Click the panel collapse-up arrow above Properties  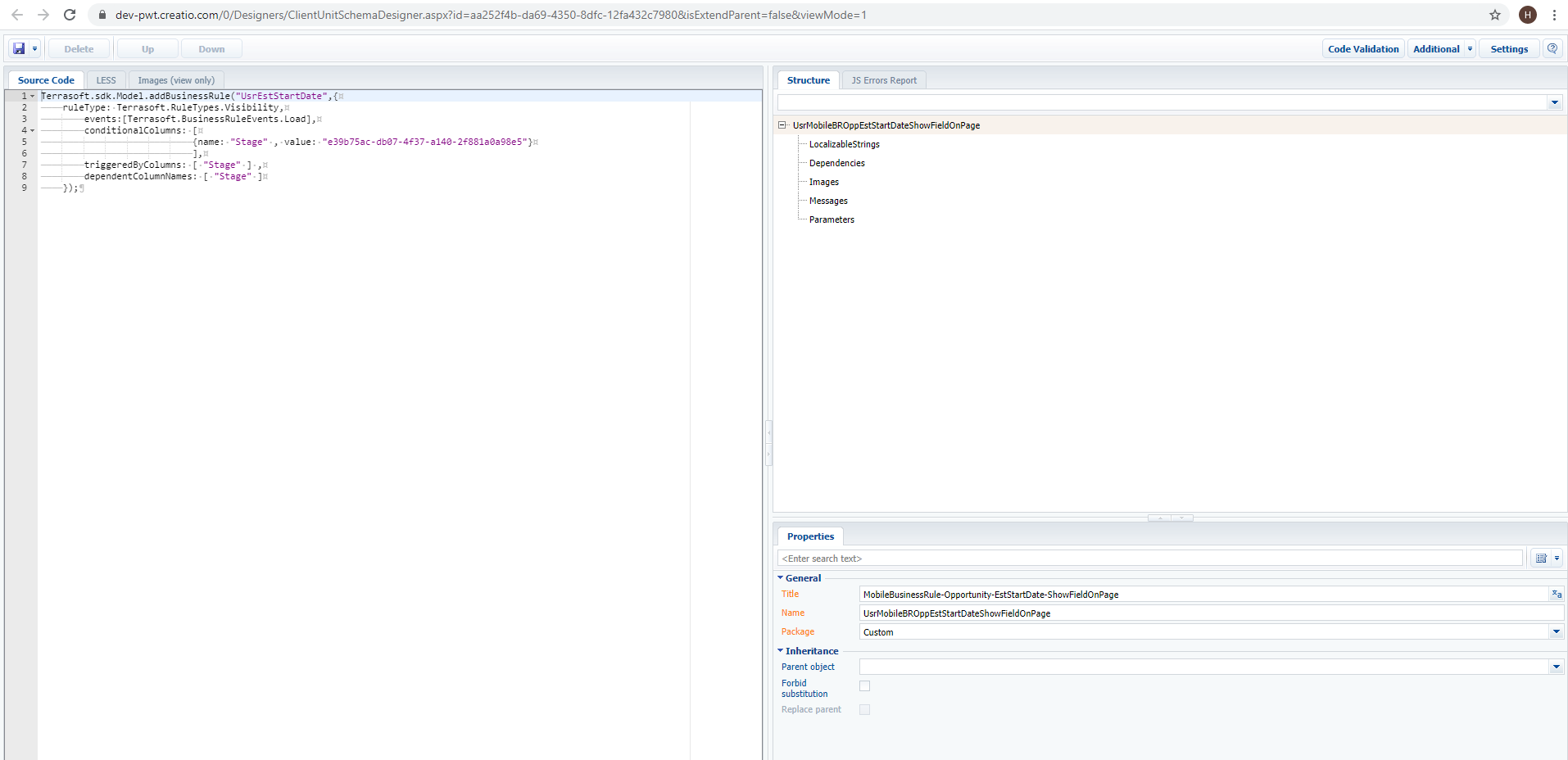tap(1159, 518)
